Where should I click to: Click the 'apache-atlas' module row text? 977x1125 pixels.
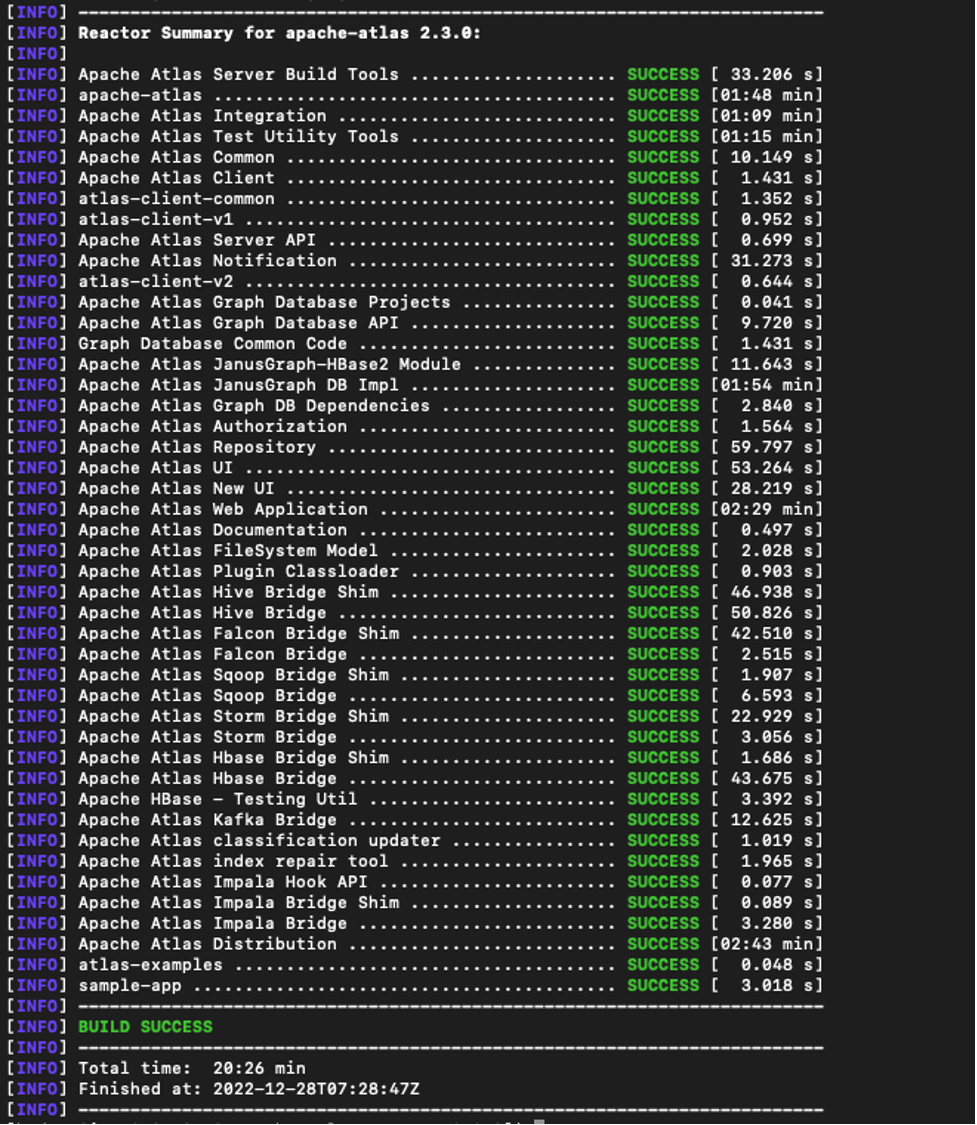[140, 95]
